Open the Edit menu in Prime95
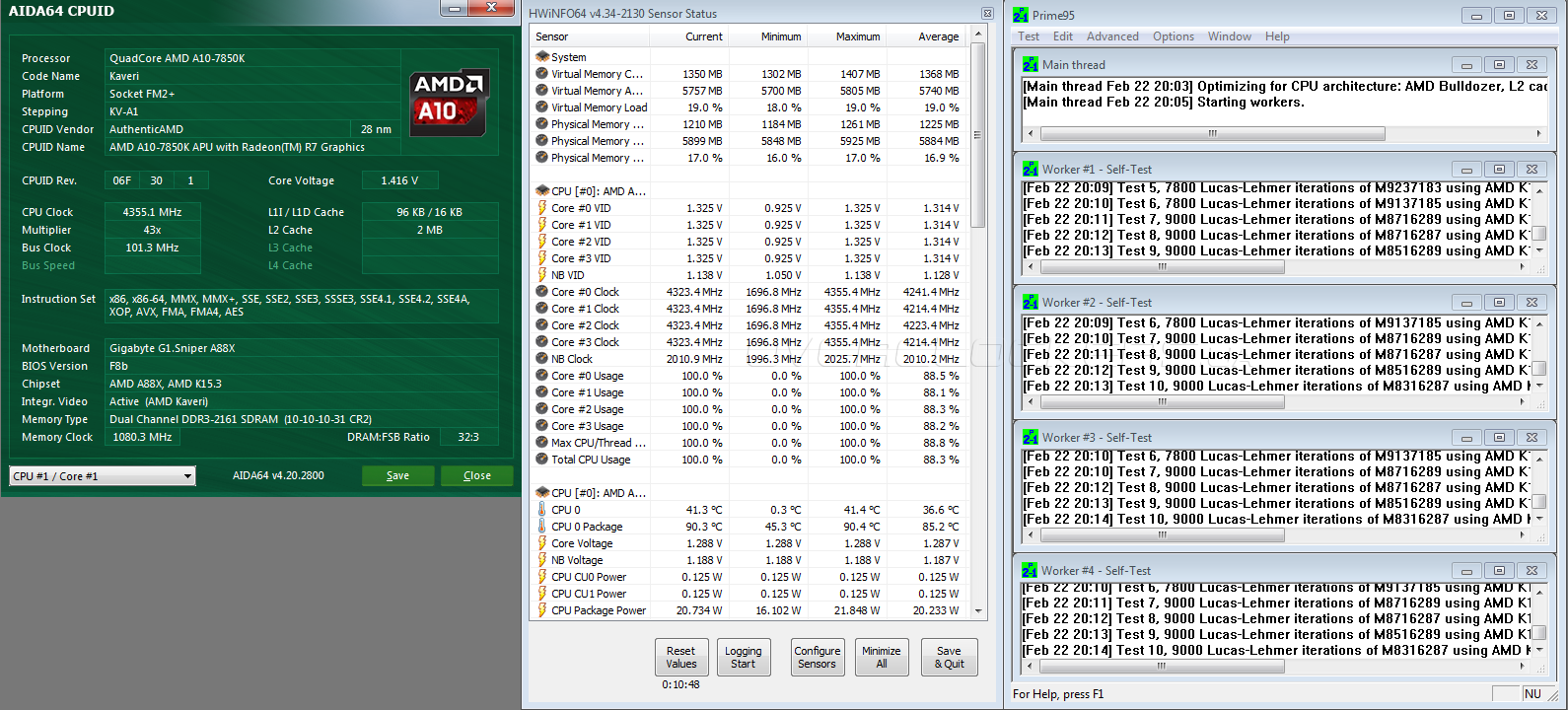 (1063, 36)
